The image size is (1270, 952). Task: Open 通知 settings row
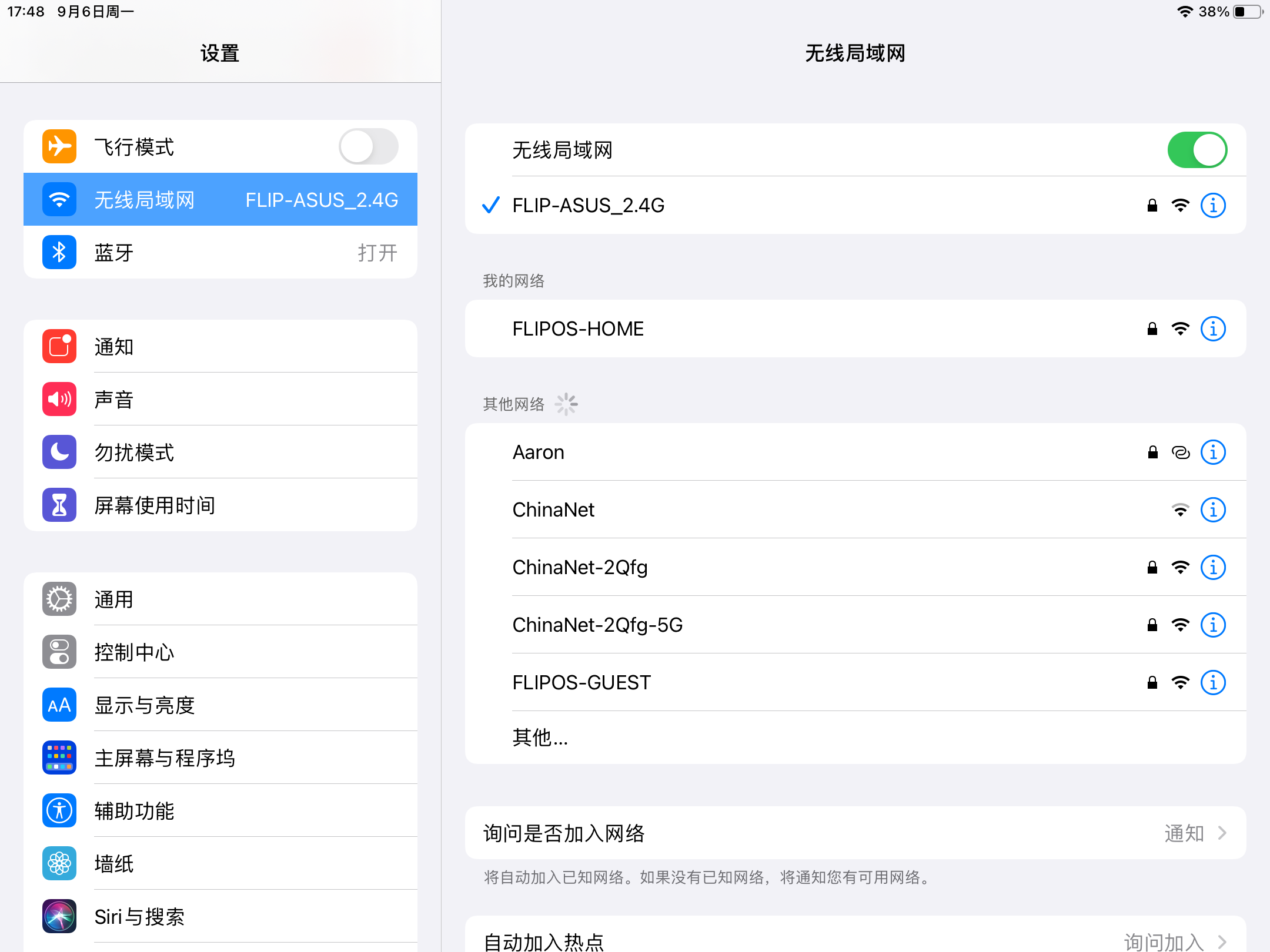pyautogui.click(x=220, y=346)
